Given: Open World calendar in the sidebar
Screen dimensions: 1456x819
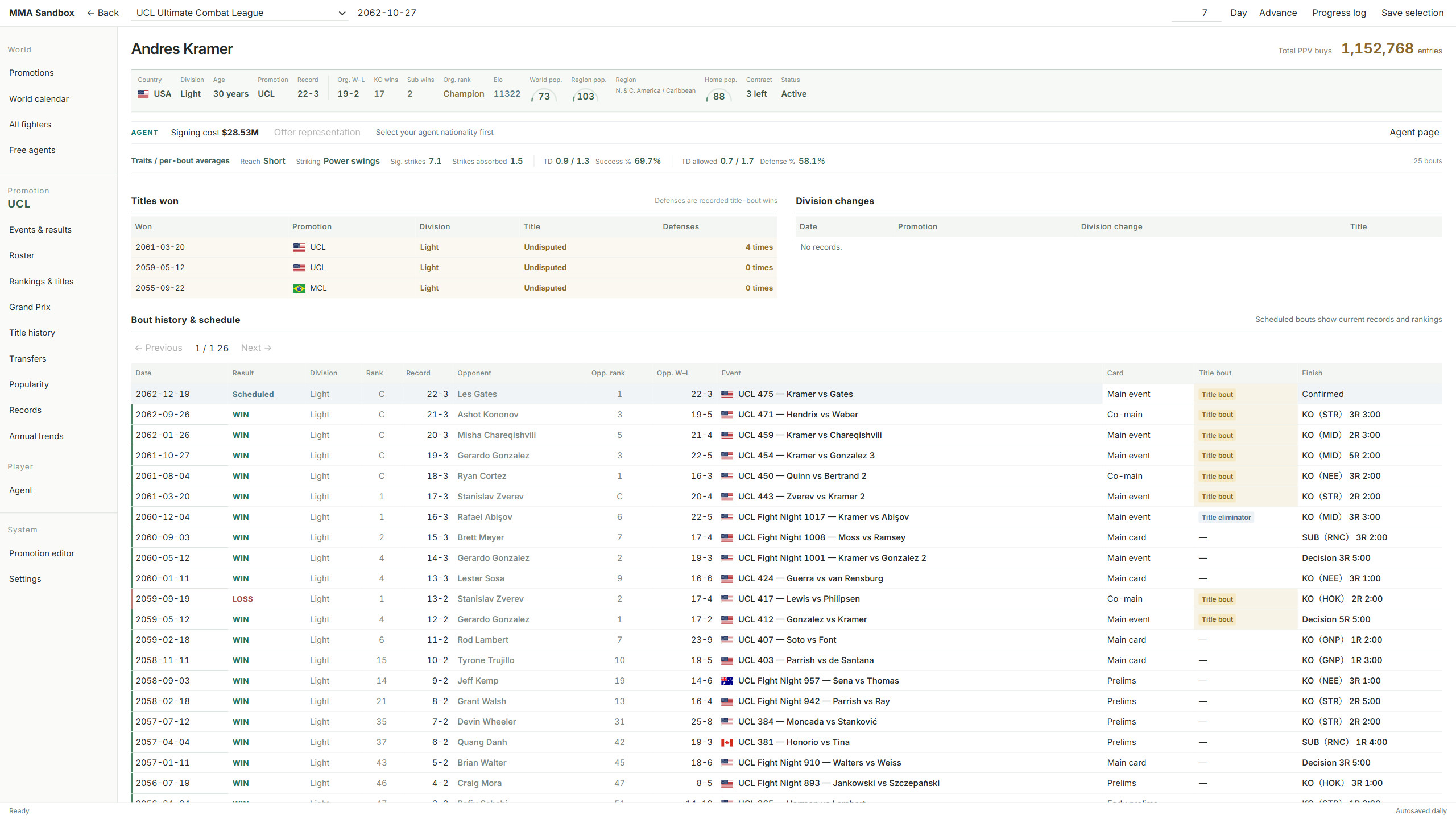Looking at the screenshot, I should click(39, 99).
